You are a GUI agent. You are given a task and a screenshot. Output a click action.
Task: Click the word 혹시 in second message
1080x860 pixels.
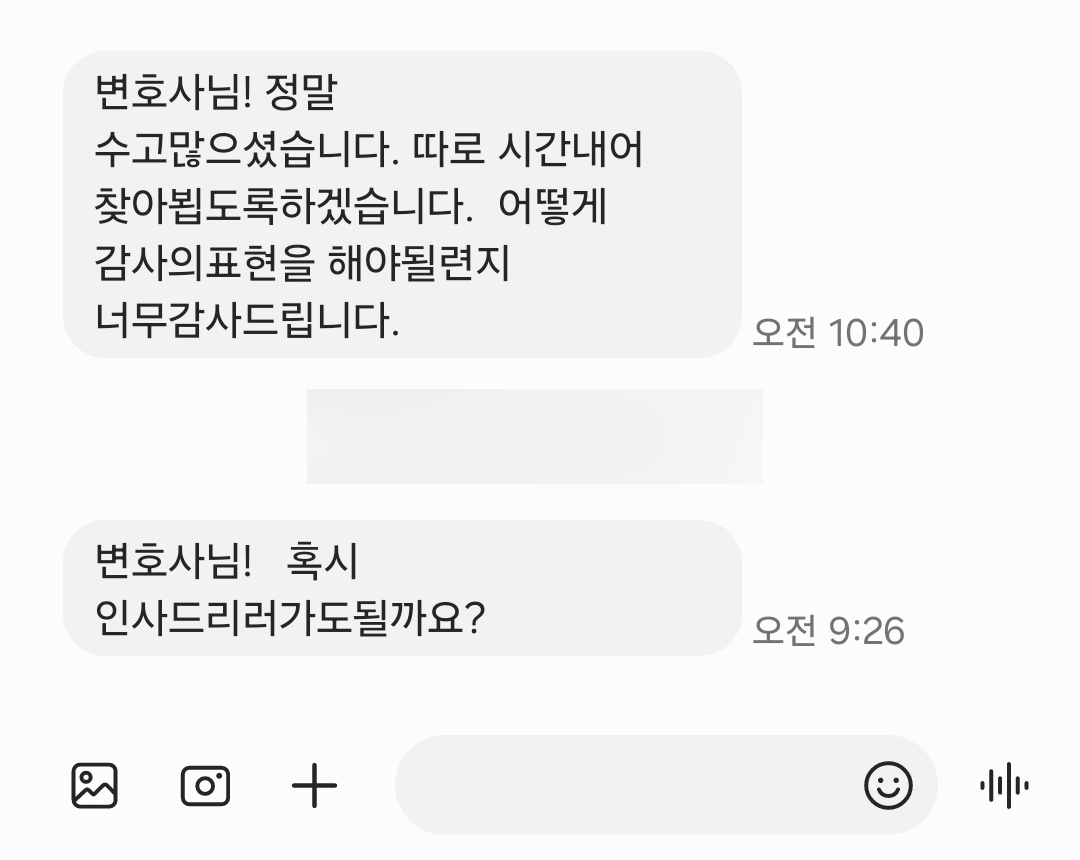(322, 560)
